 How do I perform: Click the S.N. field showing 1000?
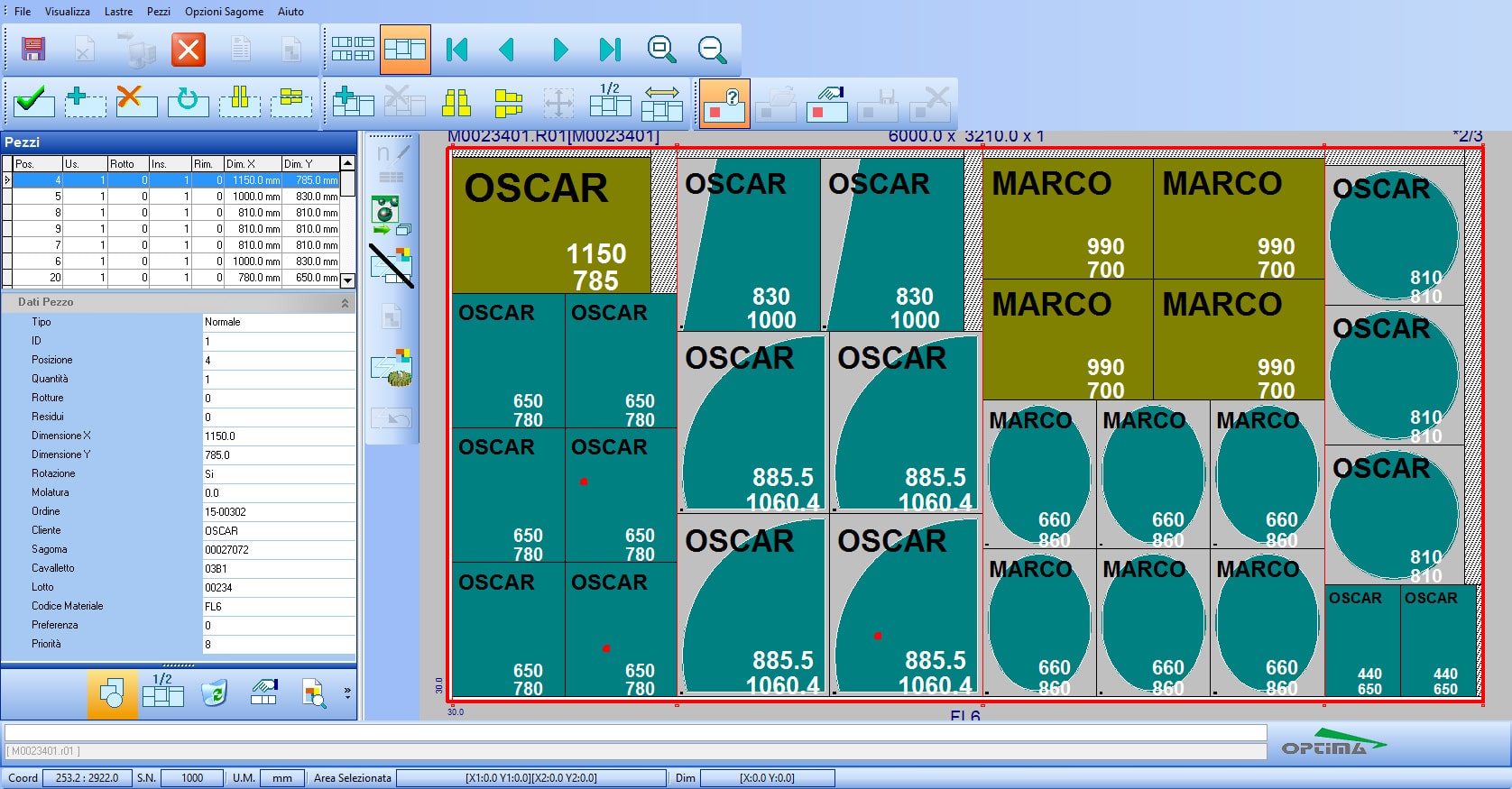click(x=192, y=778)
